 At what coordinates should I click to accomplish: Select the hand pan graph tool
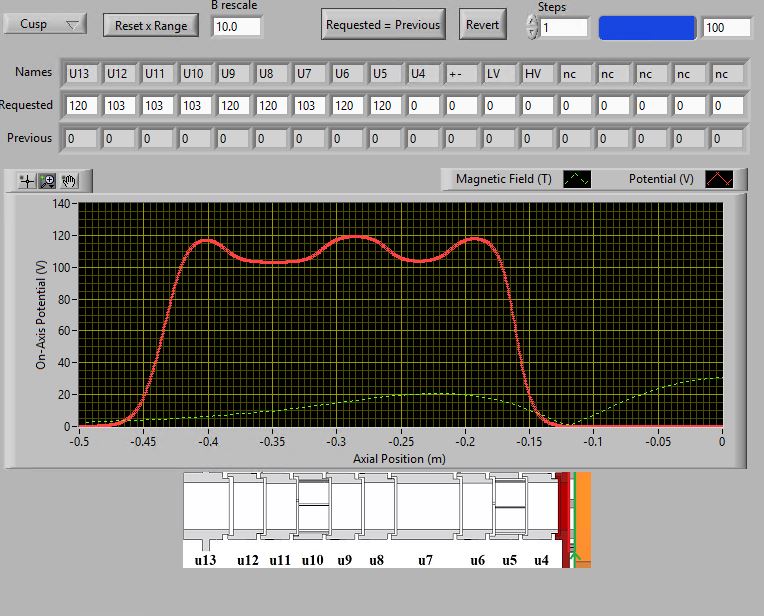68,181
